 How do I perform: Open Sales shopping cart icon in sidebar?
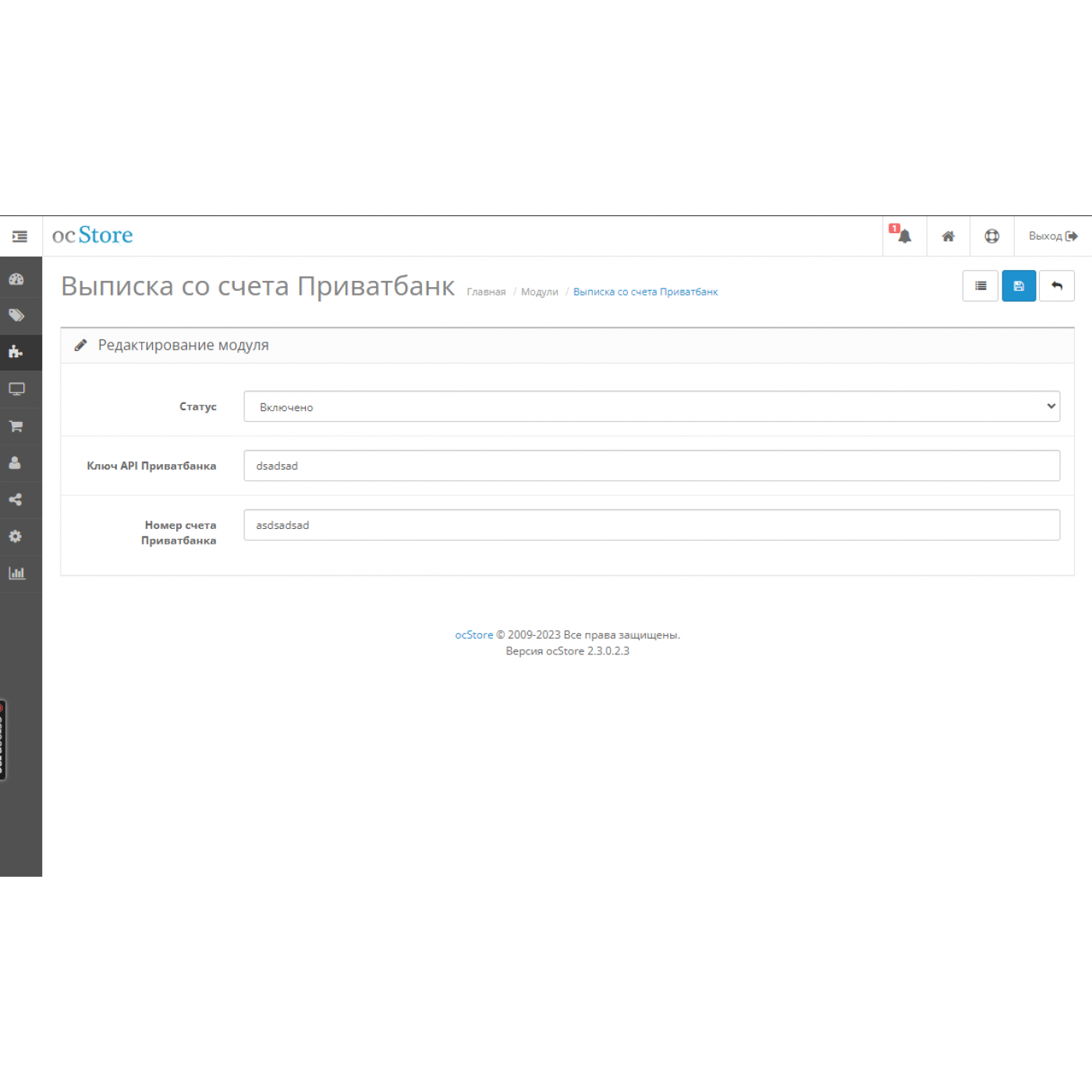coord(16,426)
